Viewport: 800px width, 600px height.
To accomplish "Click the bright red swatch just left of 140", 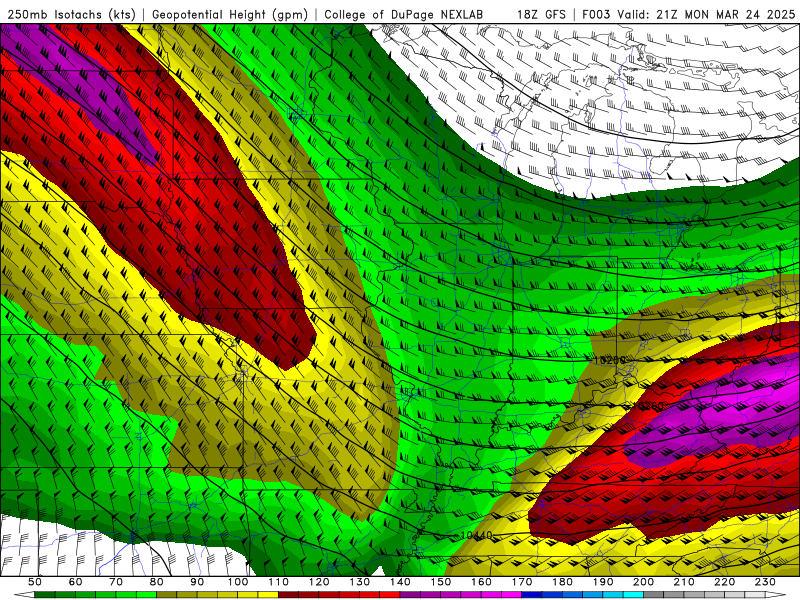I will [390, 595].
